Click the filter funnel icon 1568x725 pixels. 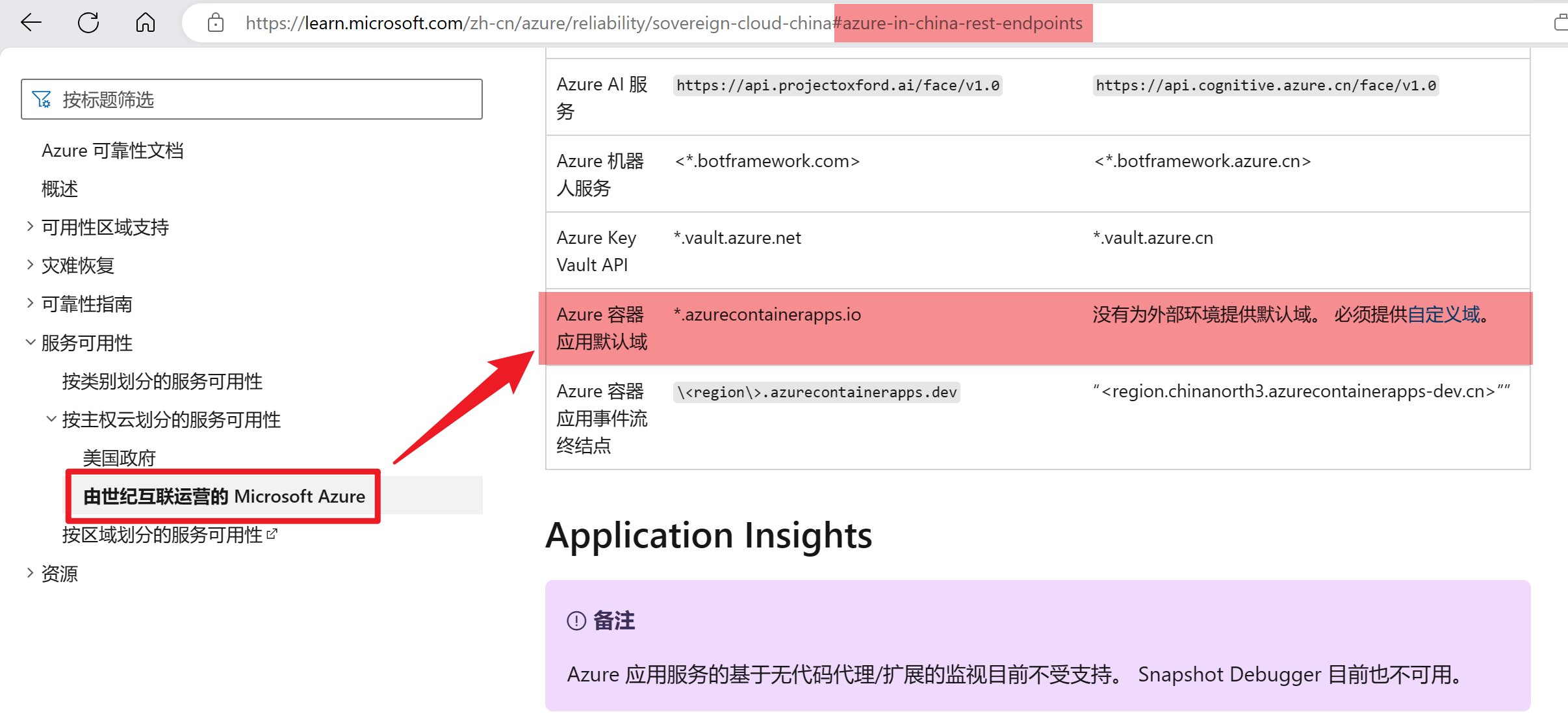click(42, 99)
